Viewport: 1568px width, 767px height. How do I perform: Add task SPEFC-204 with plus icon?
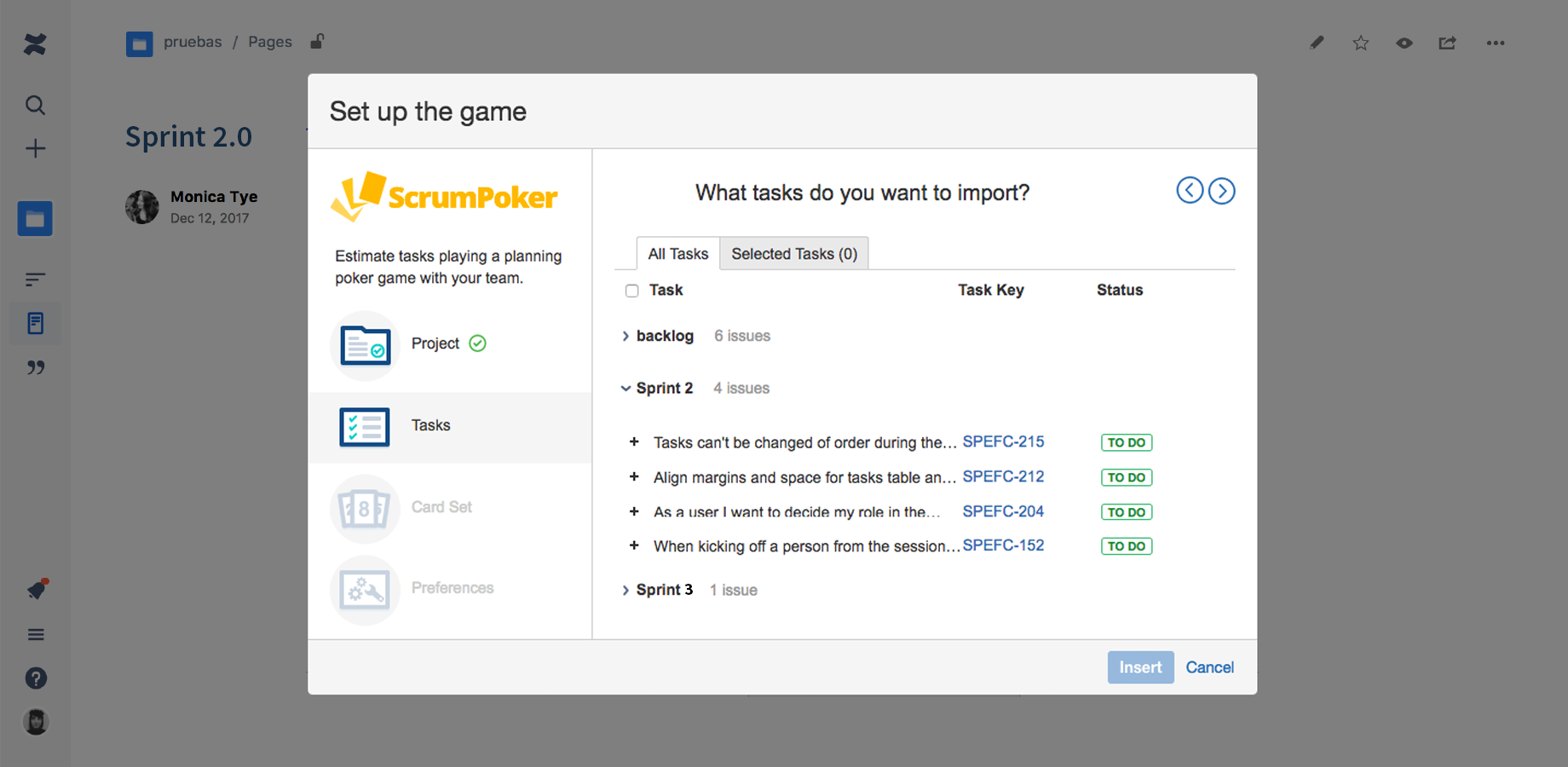(x=634, y=511)
